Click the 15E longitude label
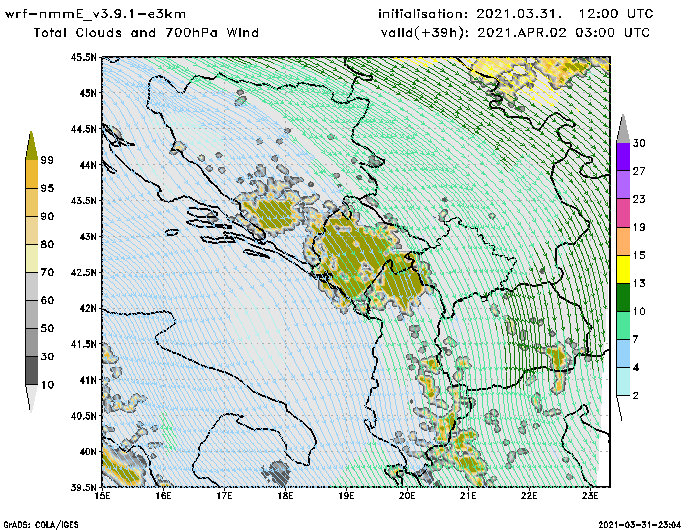700x530 pixels. click(102, 496)
